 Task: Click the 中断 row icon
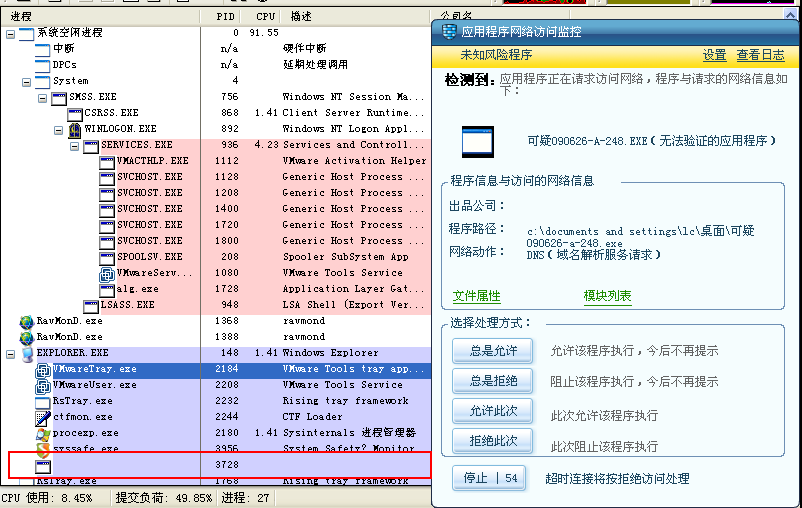43,50
